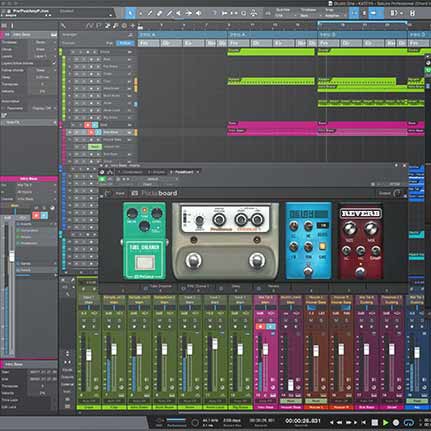The image size is (431, 431).
Task: Click the External button beside the mixer
Action: point(67,384)
